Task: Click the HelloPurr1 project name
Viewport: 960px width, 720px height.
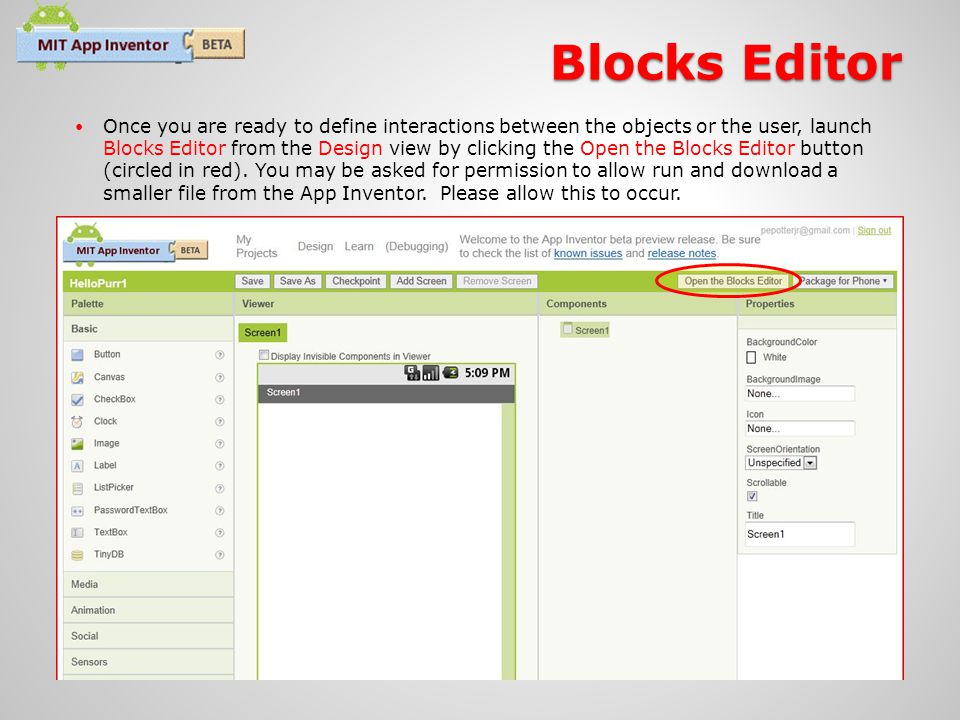Action: pos(98,283)
